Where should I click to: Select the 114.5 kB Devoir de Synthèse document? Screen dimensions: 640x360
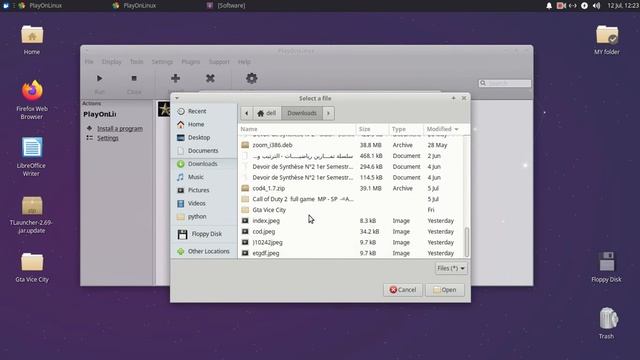pos(351,178)
